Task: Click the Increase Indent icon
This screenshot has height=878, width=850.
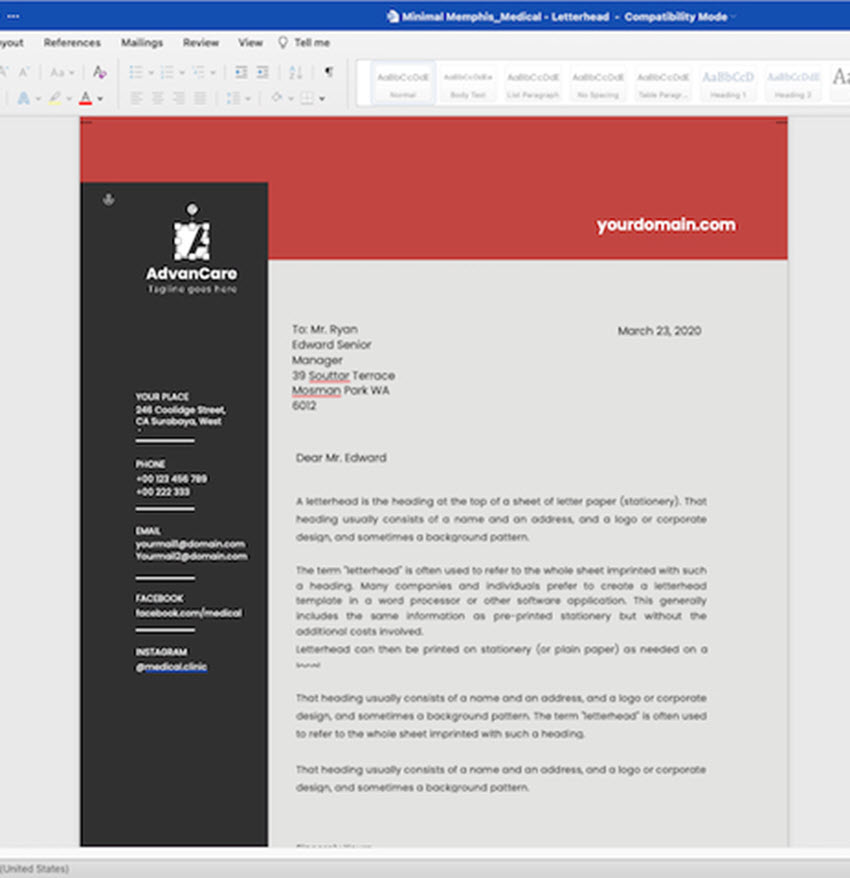Action: pos(262,72)
